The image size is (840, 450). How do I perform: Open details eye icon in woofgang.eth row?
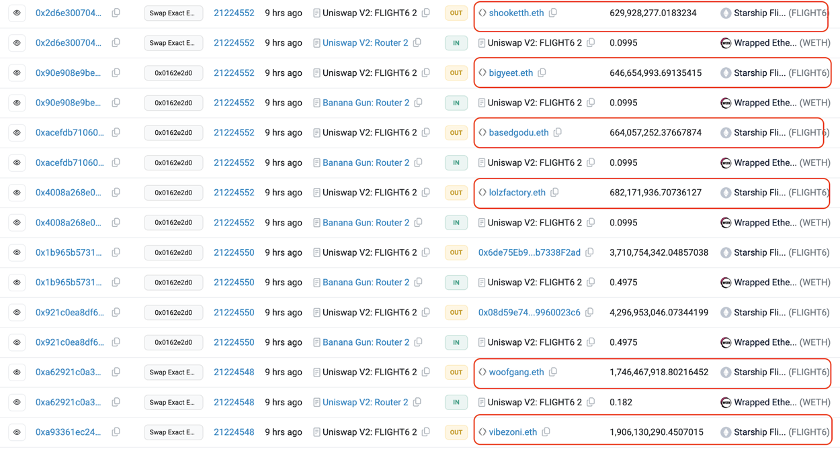pyautogui.click(x=17, y=372)
